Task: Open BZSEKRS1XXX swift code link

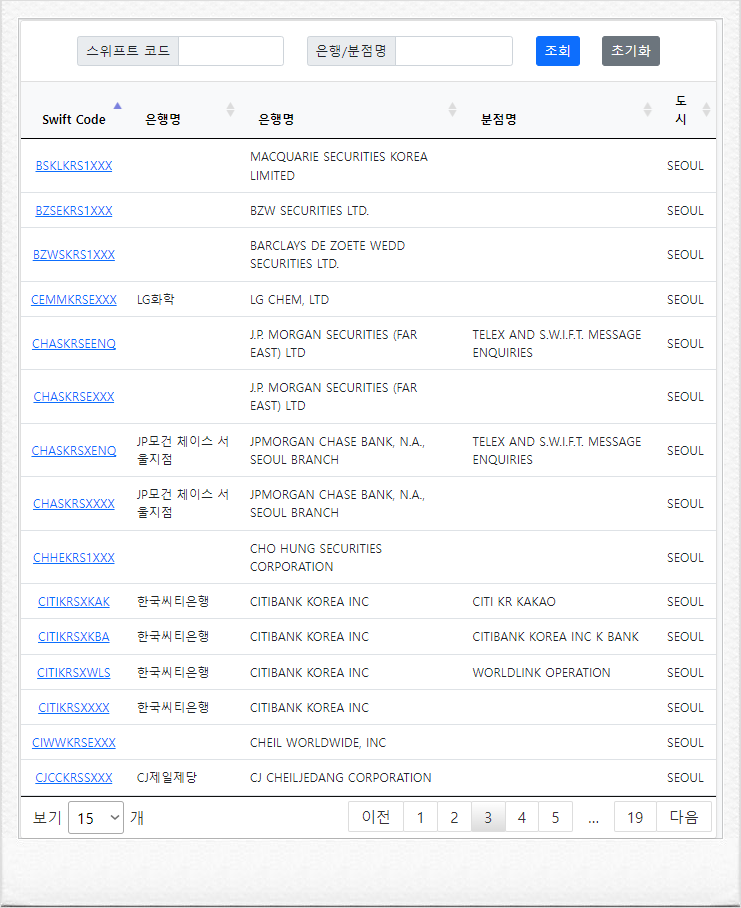Action: (74, 211)
